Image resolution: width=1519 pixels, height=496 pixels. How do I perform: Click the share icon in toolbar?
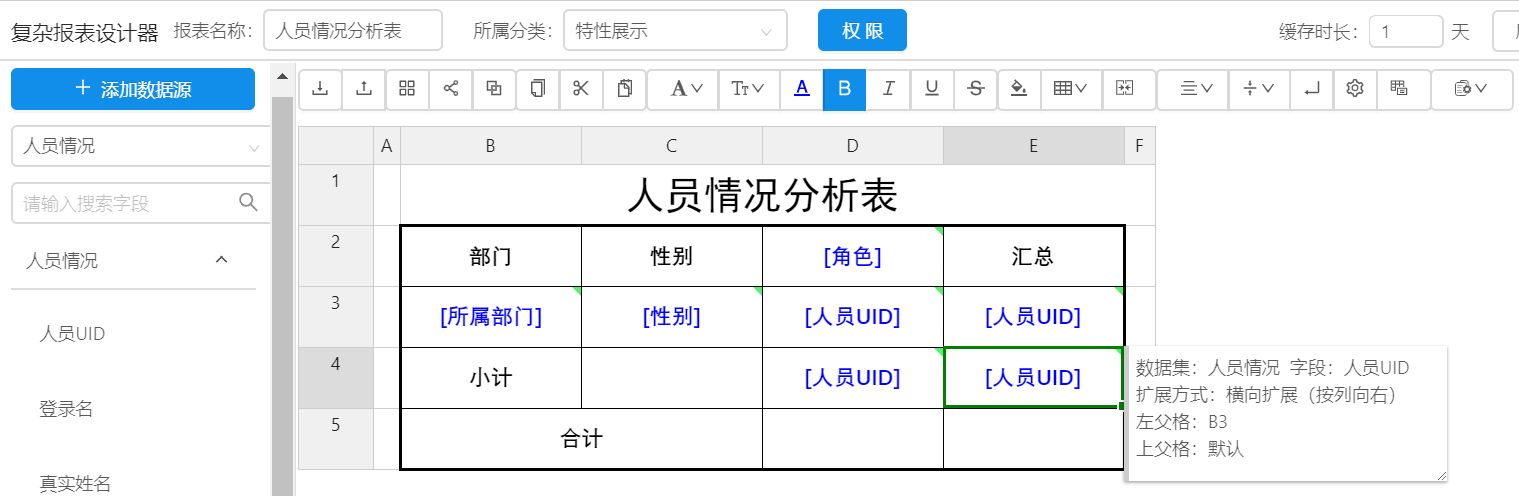click(x=451, y=89)
